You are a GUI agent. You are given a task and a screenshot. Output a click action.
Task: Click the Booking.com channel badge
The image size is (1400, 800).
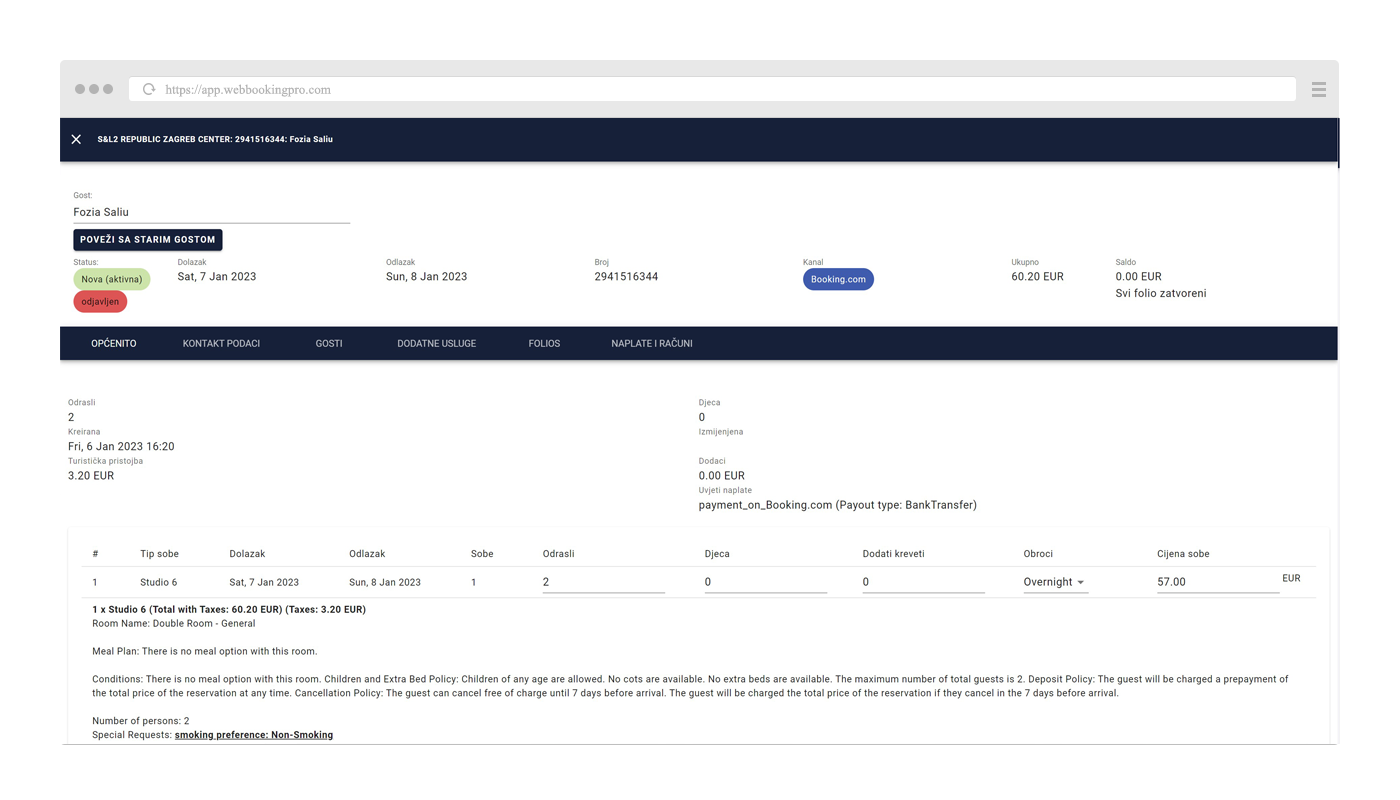(837, 279)
